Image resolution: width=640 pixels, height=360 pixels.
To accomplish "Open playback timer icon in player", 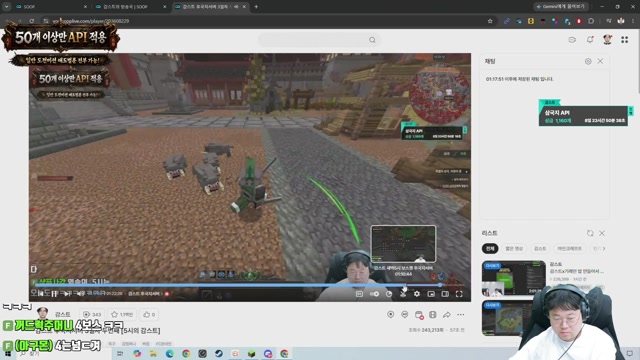I will (389, 294).
